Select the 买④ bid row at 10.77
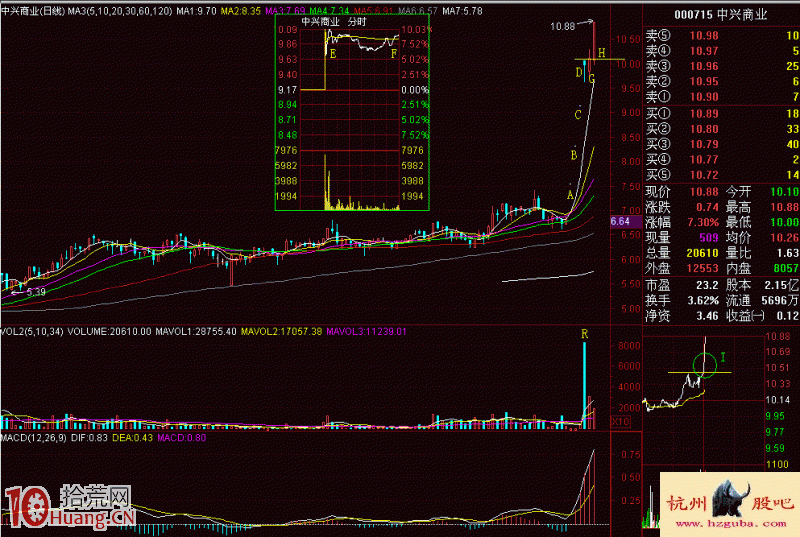Image resolution: width=800 pixels, height=537 pixels. click(x=721, y=160)
